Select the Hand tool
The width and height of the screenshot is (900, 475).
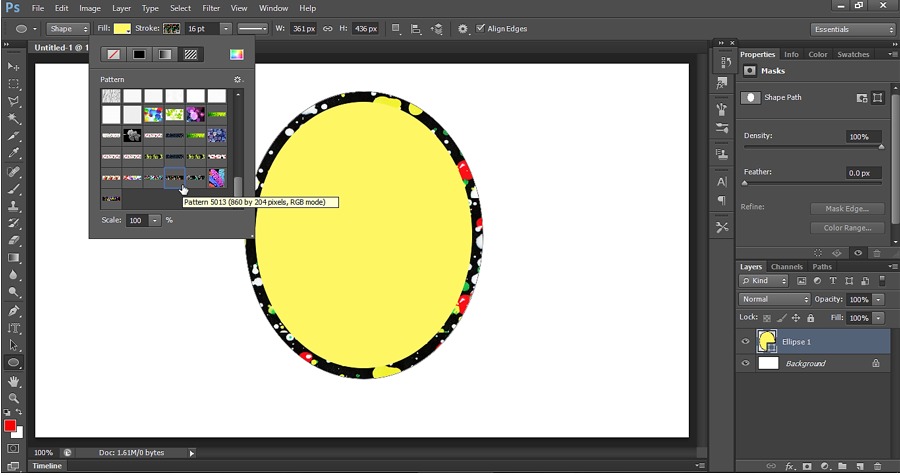coord(13,381)
